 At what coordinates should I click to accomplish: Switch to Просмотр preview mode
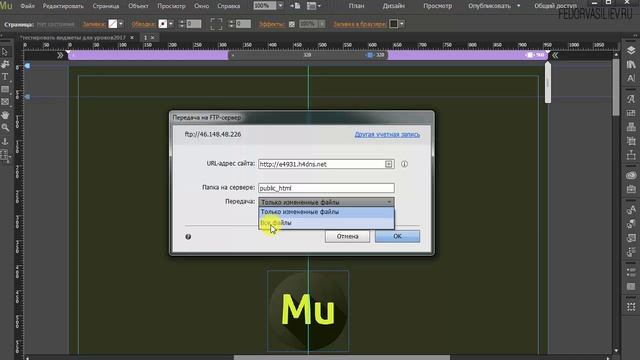[x=438, y=6]
